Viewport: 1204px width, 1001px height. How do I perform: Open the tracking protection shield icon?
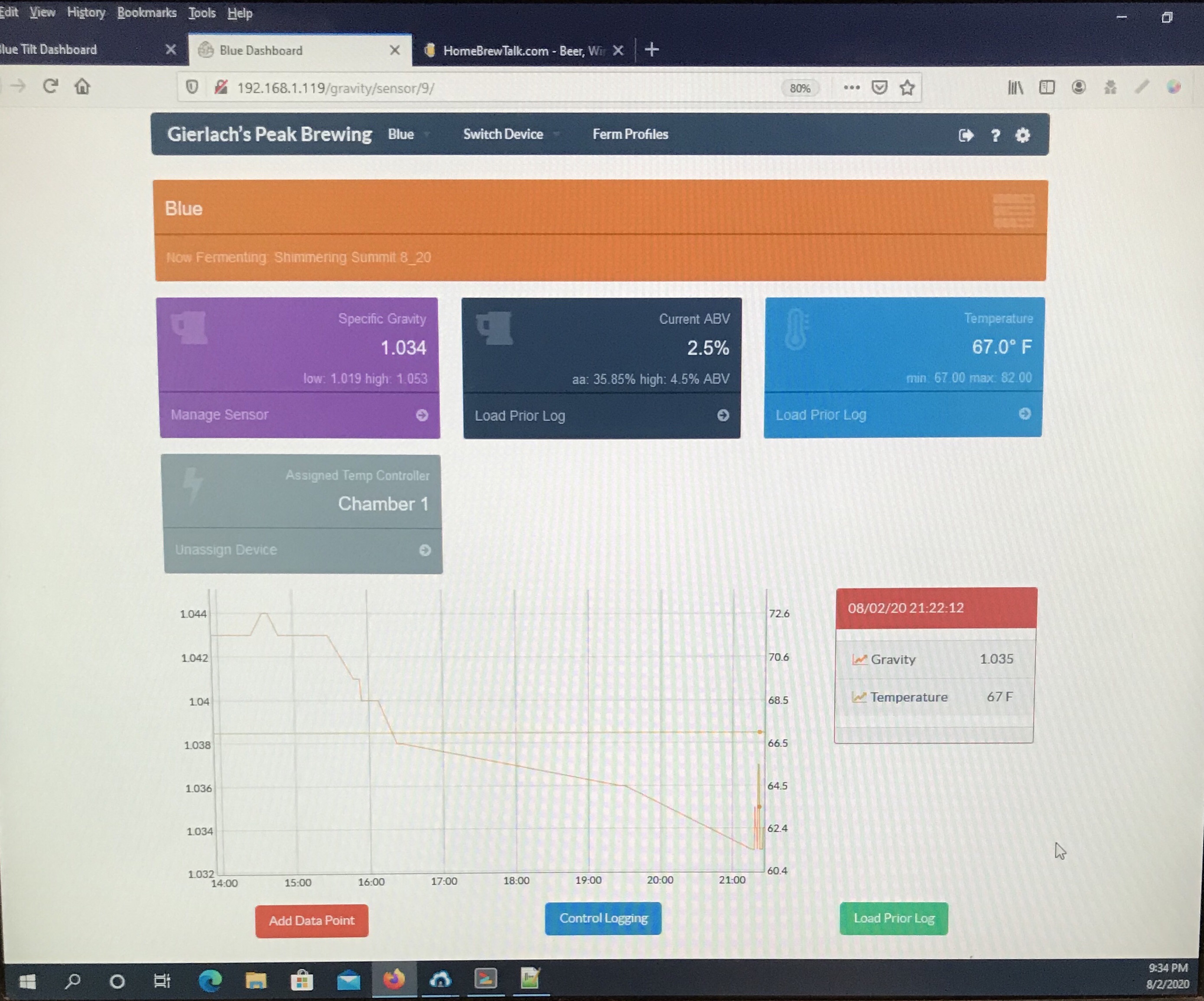[192, 87]
